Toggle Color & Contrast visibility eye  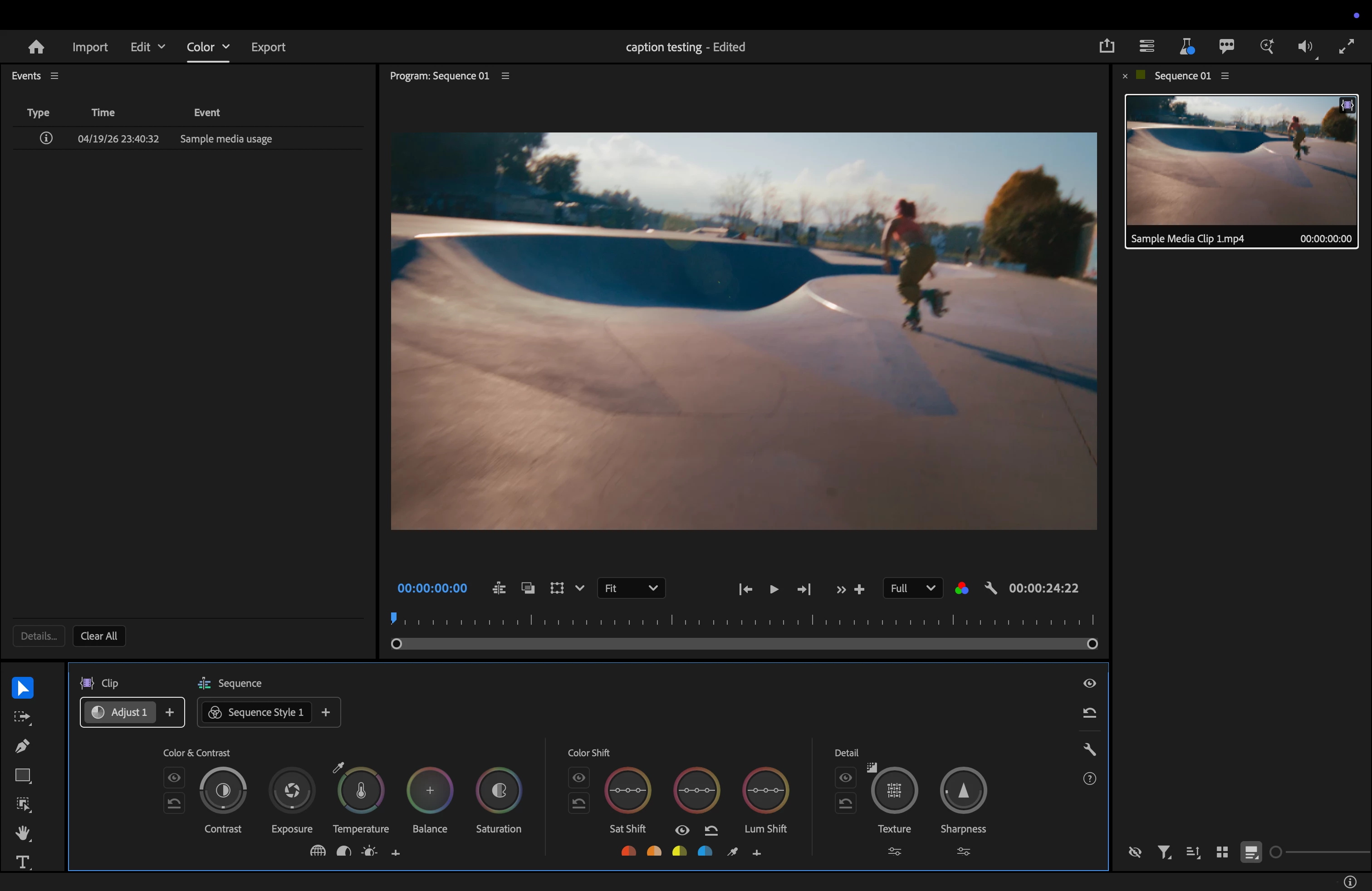tap(174, 778)
